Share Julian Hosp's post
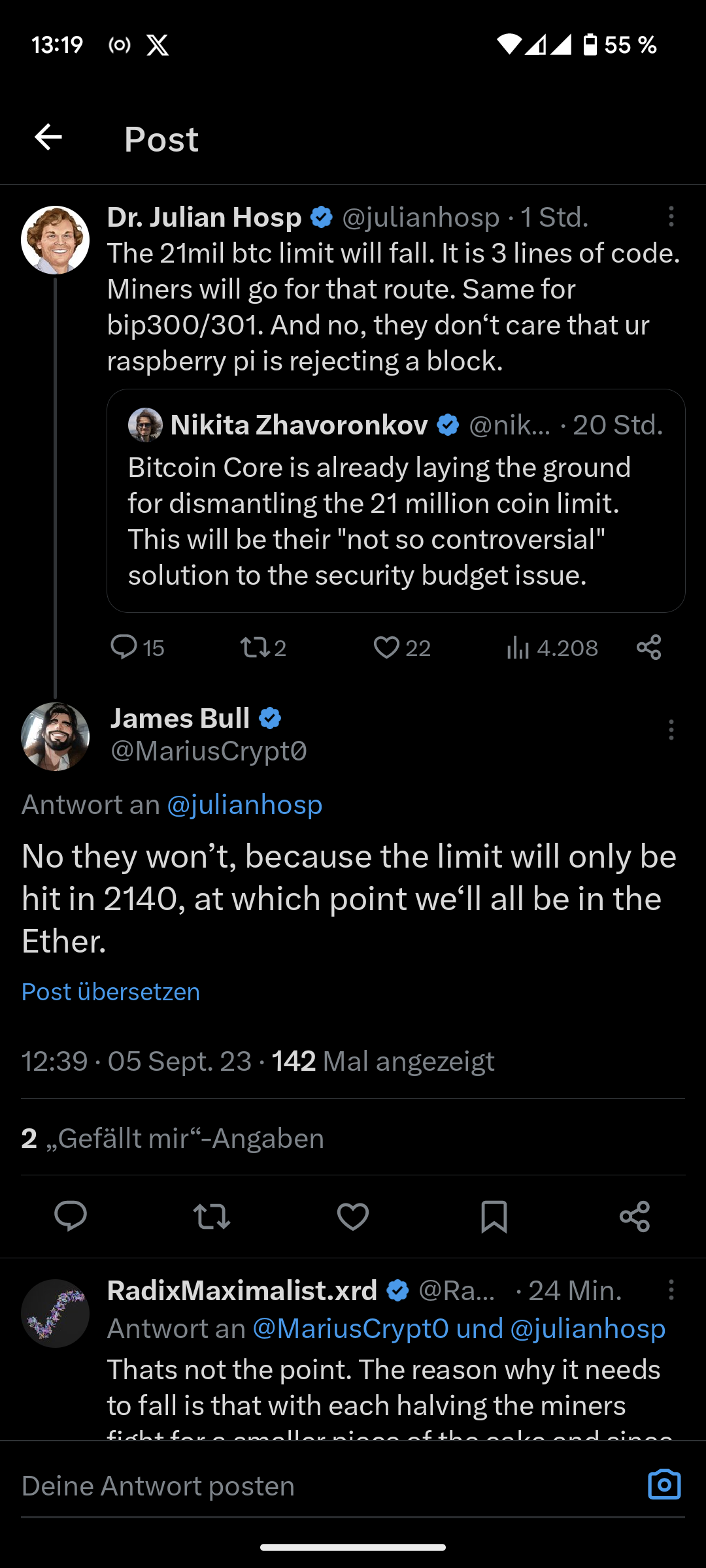This screenshot has width=706, height=1568. point(649,647)
